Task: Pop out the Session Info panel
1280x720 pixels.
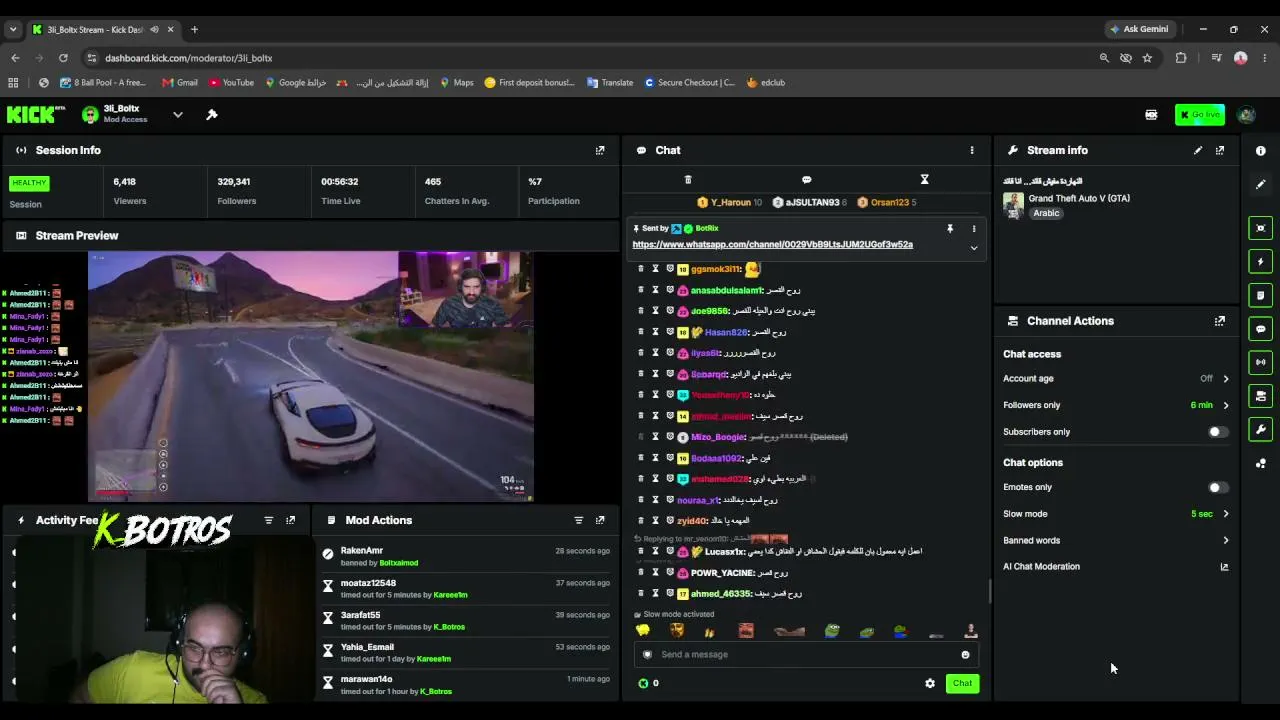Action: (600, 150)
